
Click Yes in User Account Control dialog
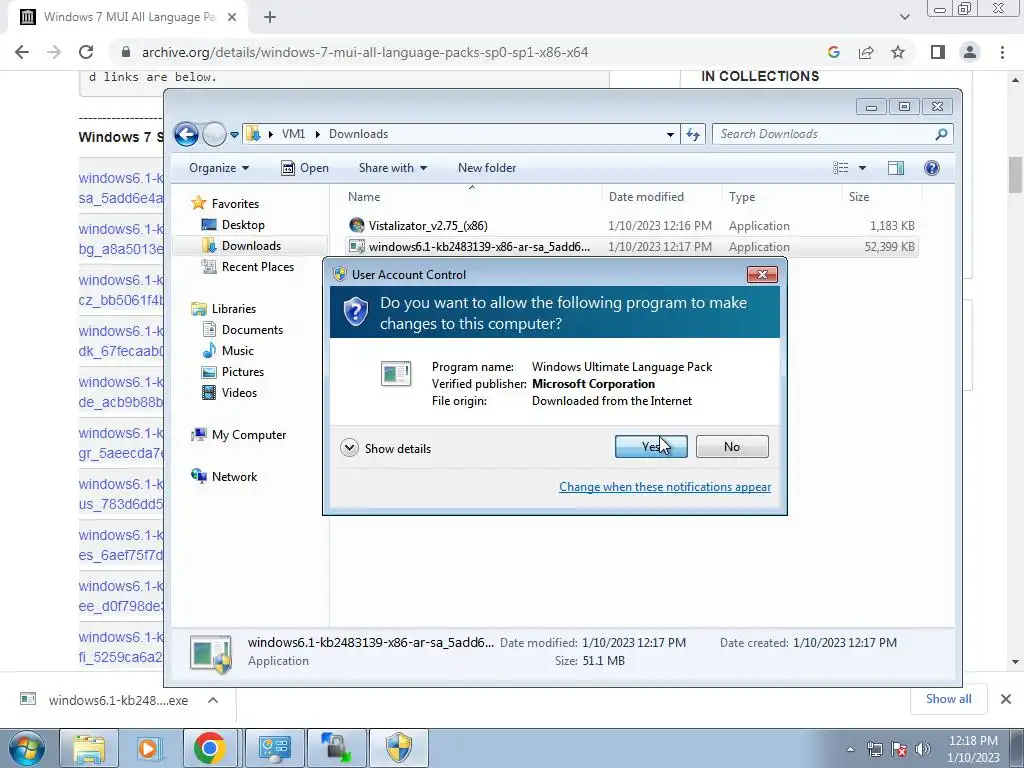pyautogui.click(x=650, y=447)
